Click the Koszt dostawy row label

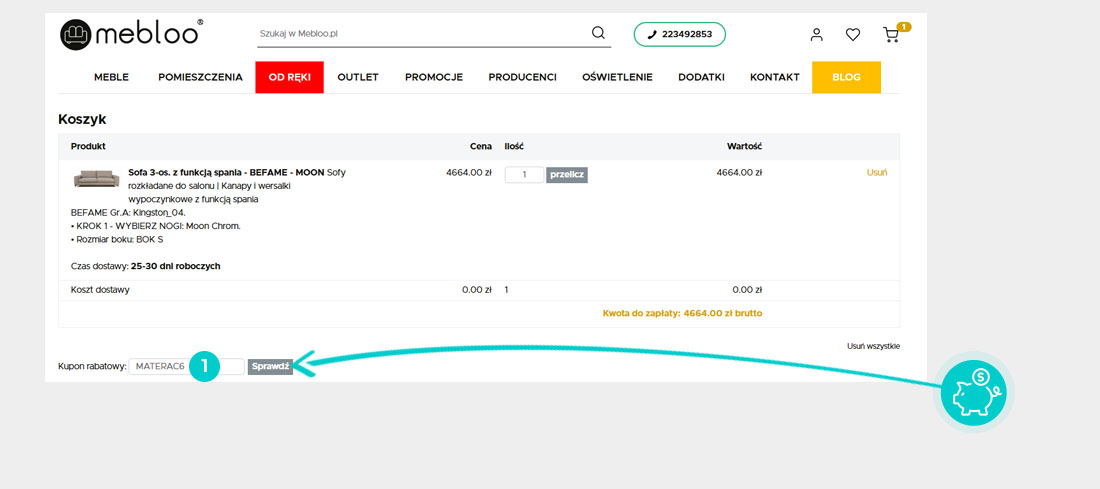(x=100, y=290)
